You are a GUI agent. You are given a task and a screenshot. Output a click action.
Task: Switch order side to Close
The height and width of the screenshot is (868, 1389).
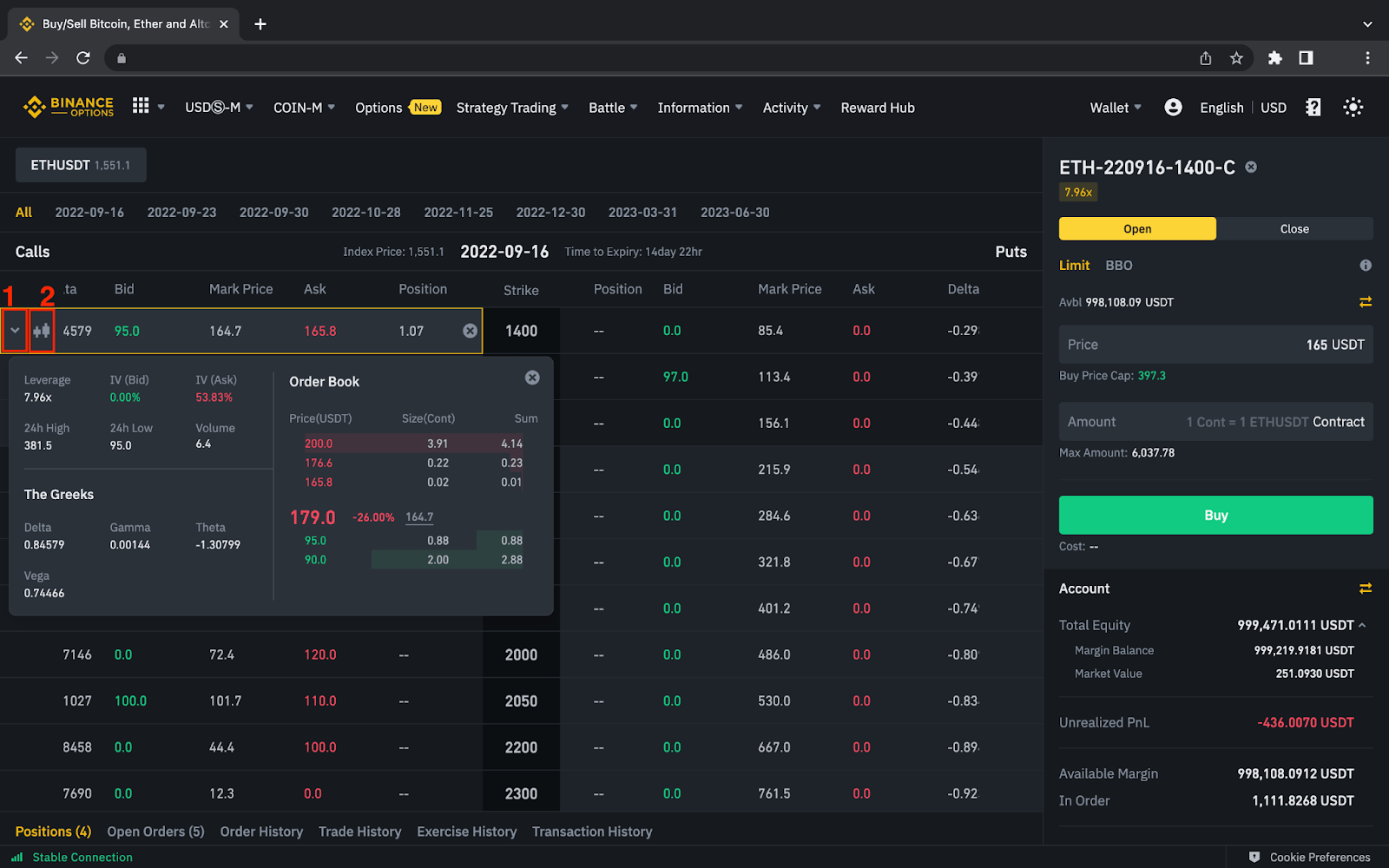tap(1294, 228)
